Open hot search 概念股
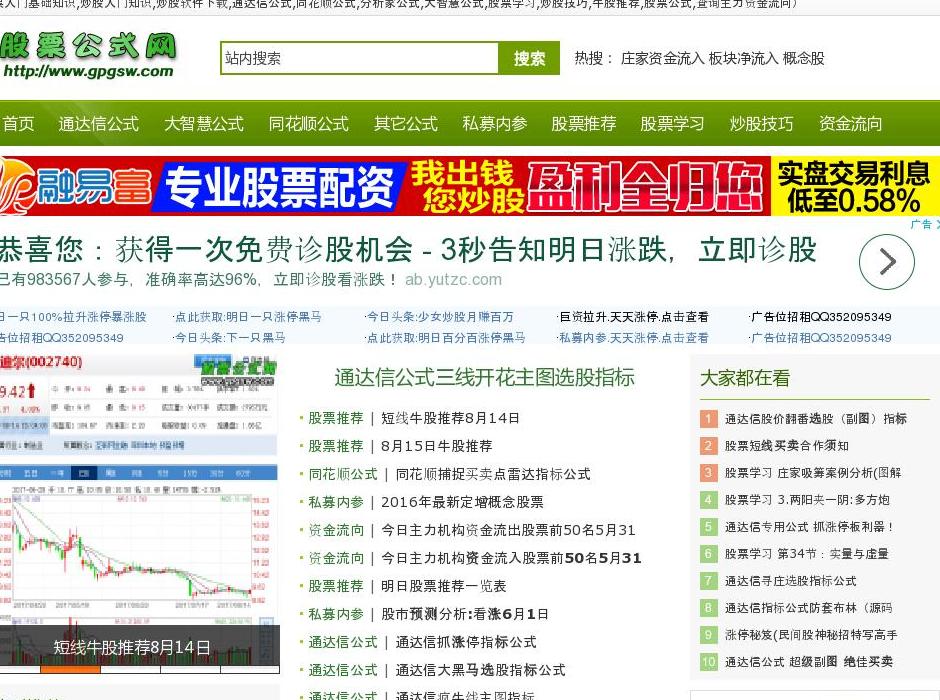Viewport: 940px width, 700px height. [803, 58]
